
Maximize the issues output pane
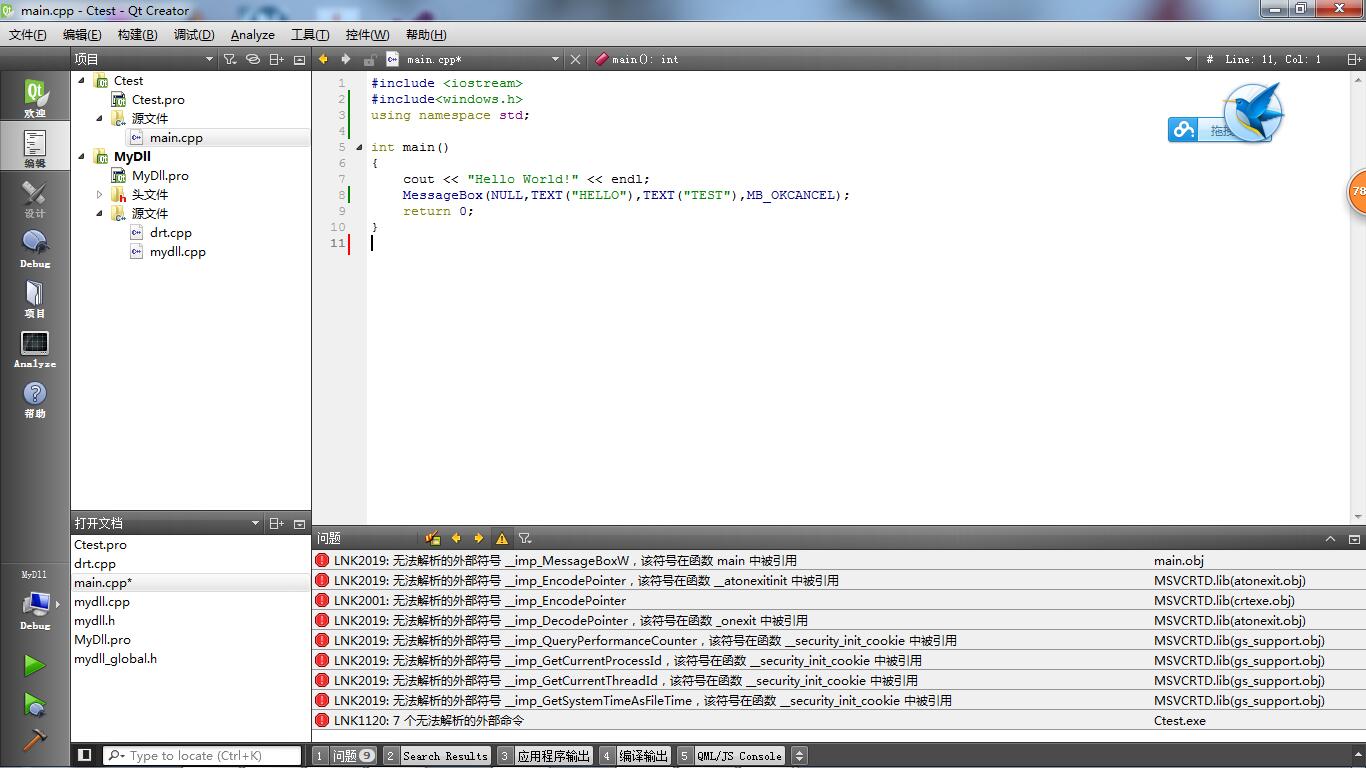1330,538
